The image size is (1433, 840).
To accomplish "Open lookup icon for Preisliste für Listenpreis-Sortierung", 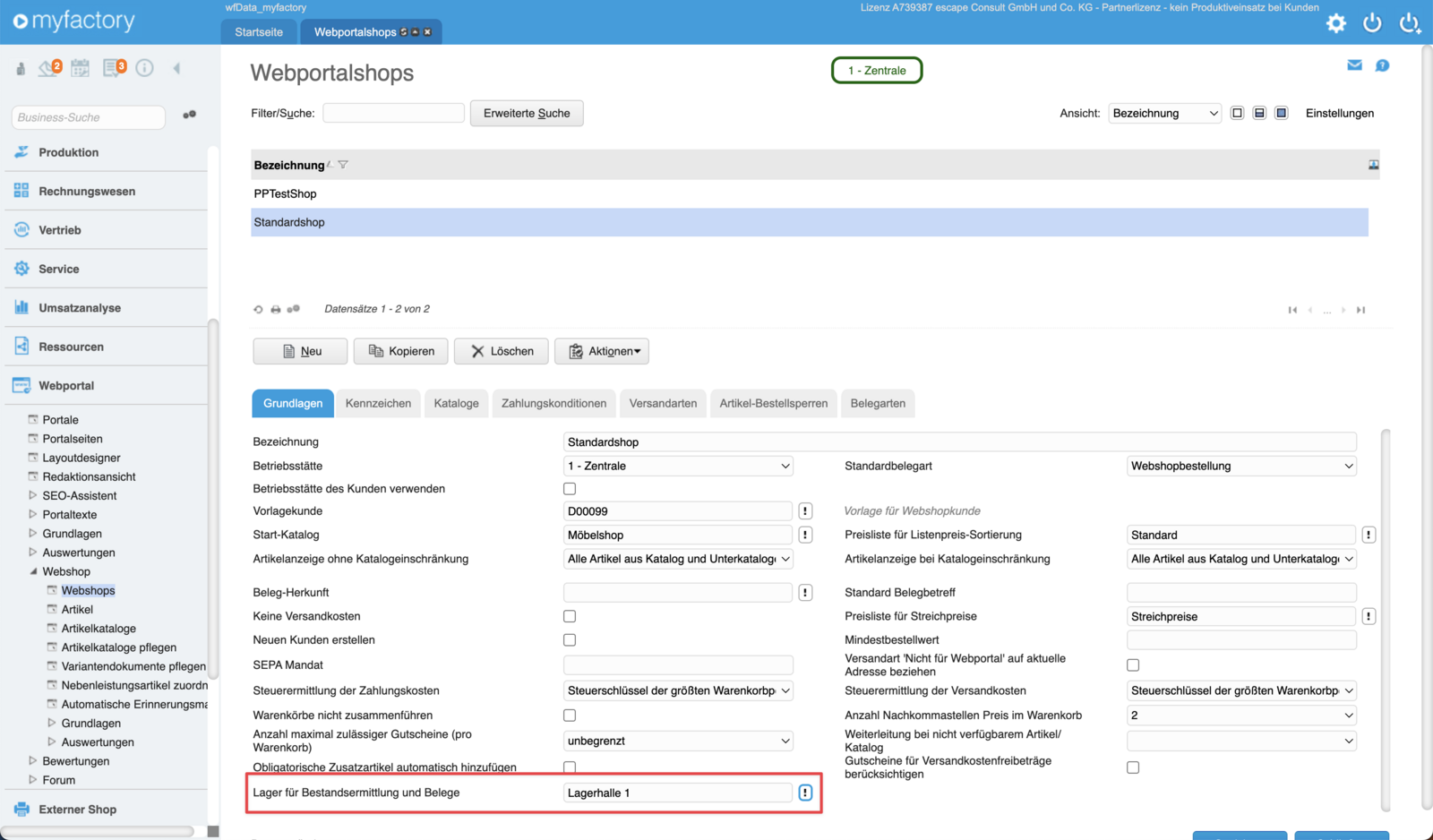I will [1369, 535].
